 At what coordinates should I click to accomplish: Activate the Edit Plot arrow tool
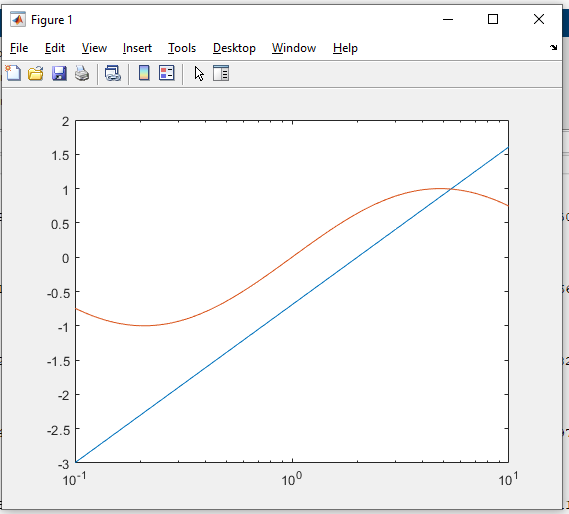coord(199,73)
